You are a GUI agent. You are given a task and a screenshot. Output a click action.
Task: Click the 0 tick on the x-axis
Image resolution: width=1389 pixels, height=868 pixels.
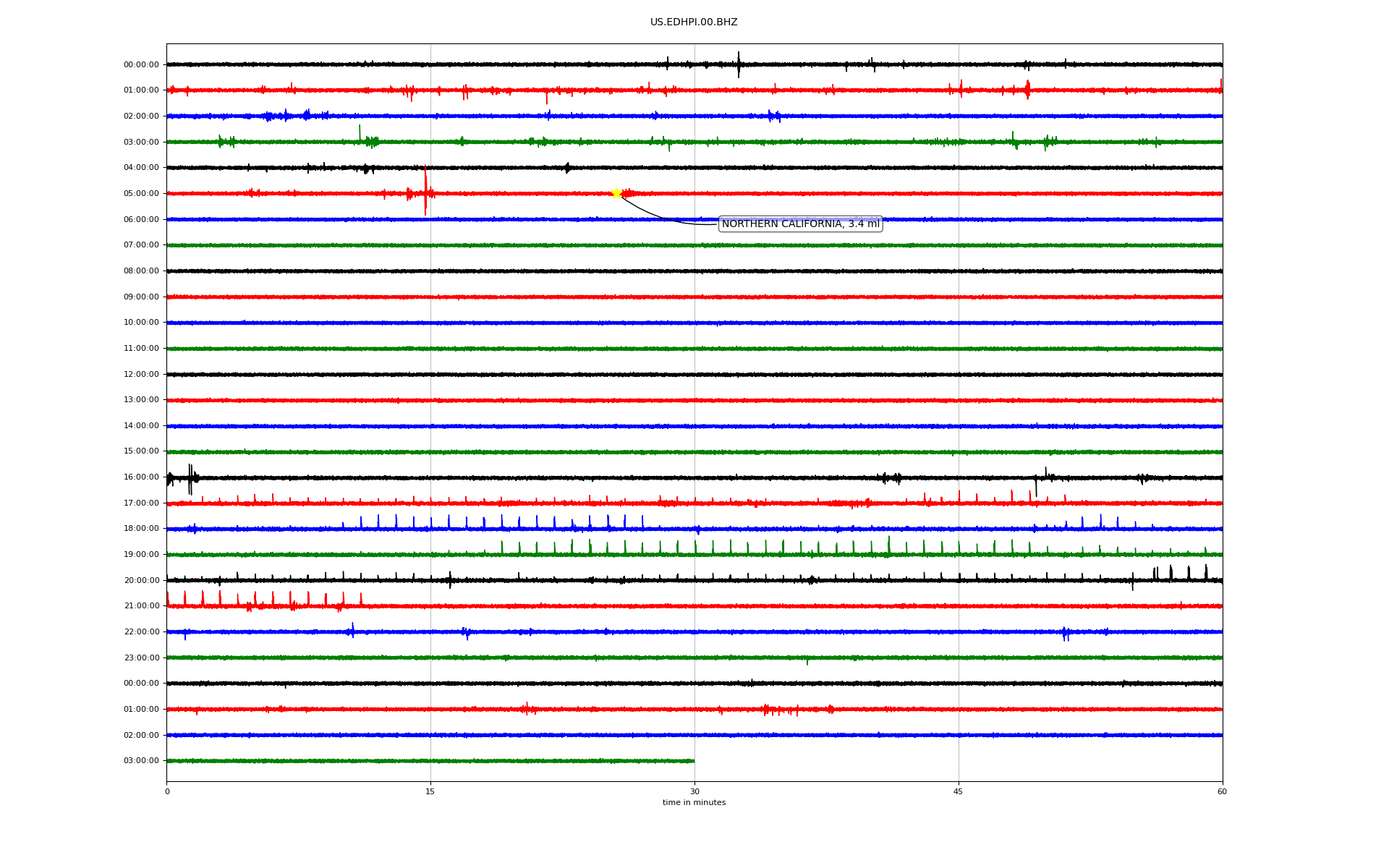click(x=167, y=792)
